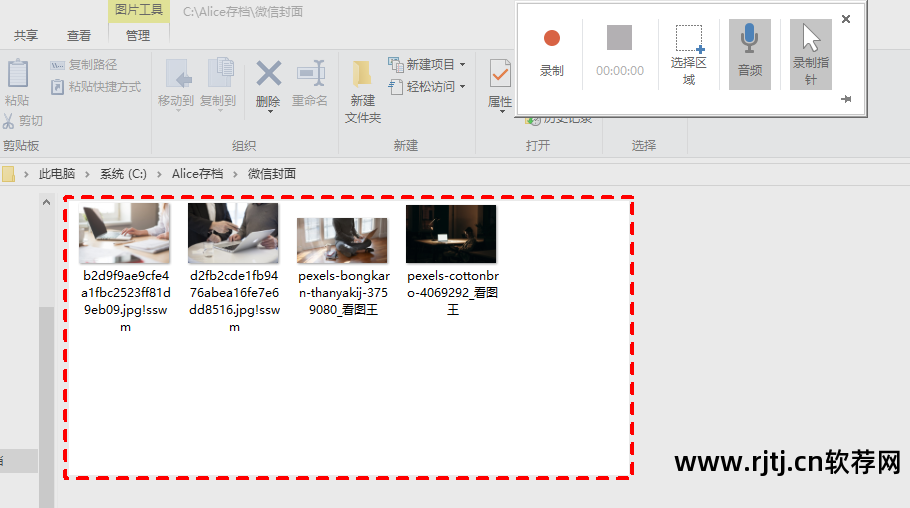Viewport: 910px width, 508px height.
Task: Click the Delete (删除) X icon
Action: [269, 74]
